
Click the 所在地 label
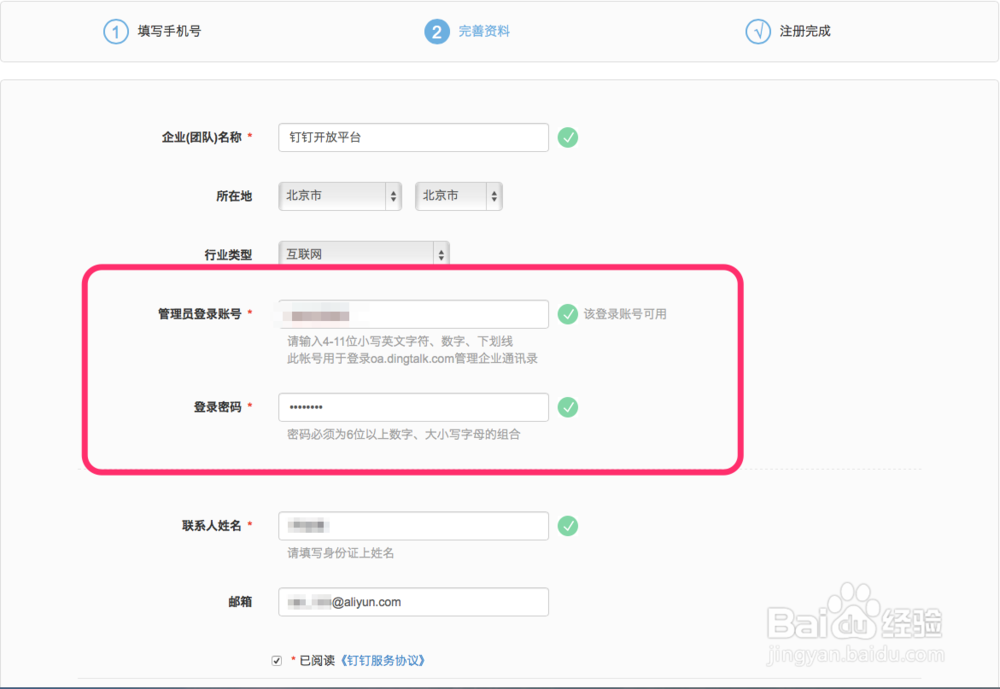pyautogui.click(x=234, y=196)
